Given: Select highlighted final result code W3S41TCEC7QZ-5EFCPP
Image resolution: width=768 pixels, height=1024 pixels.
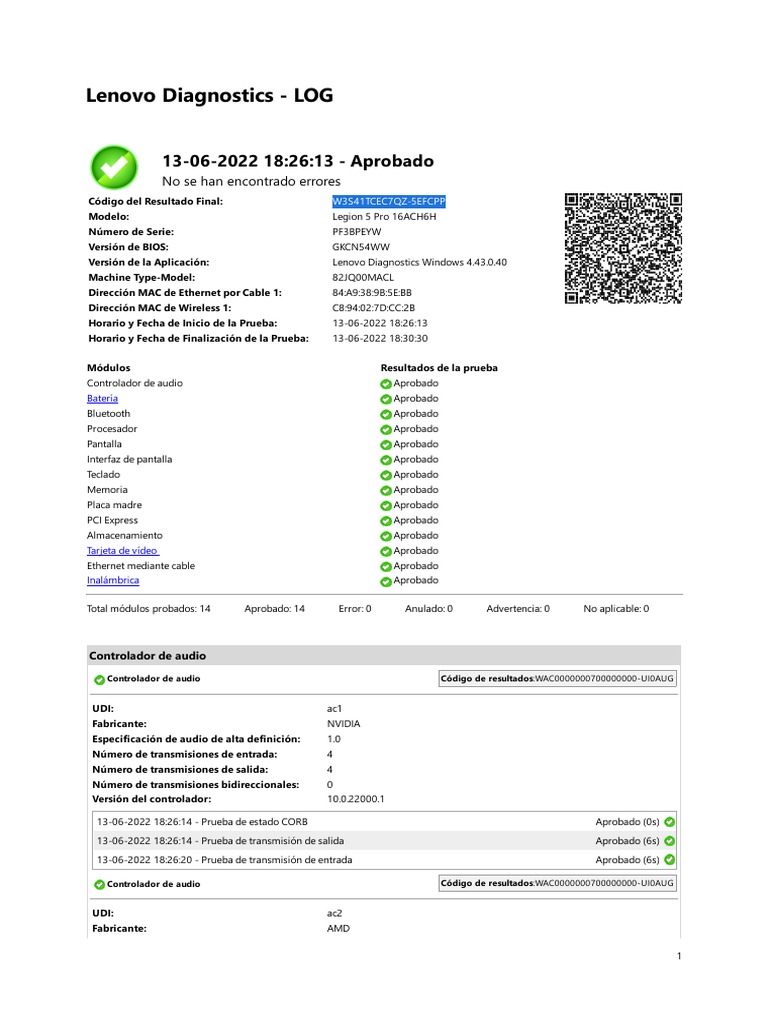Looking at the screenshot, I should pos(389,201).
